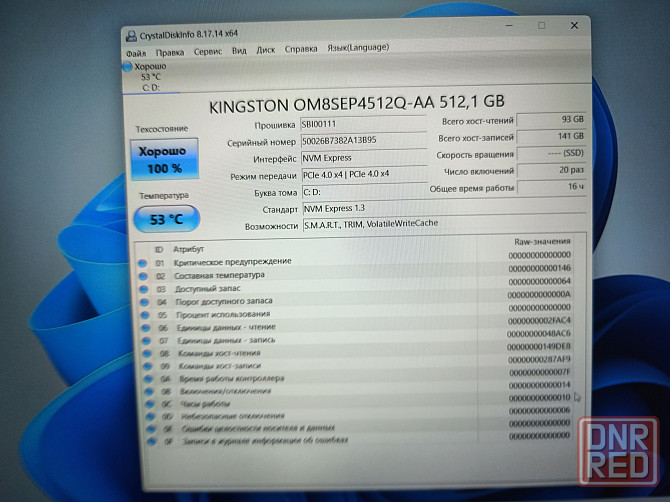Image resolution: width=670 pixels, height=502 pixels.
Task: Click the Всего хост-чтений value 93 GB
Action: [x=551, y=120]
